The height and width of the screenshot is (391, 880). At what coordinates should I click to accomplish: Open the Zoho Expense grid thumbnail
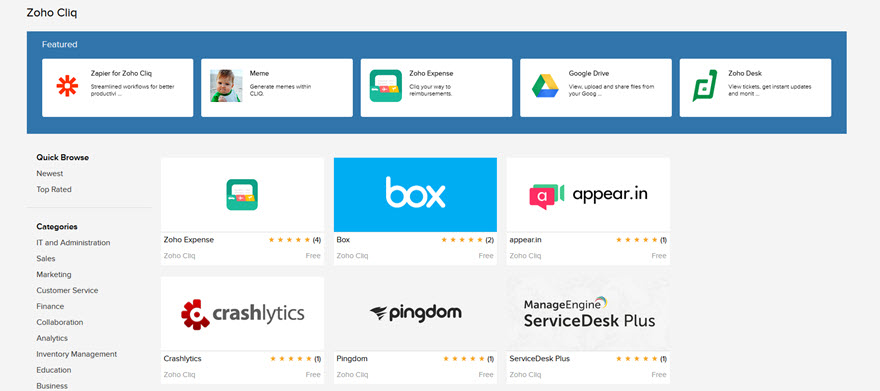[242, 195]
